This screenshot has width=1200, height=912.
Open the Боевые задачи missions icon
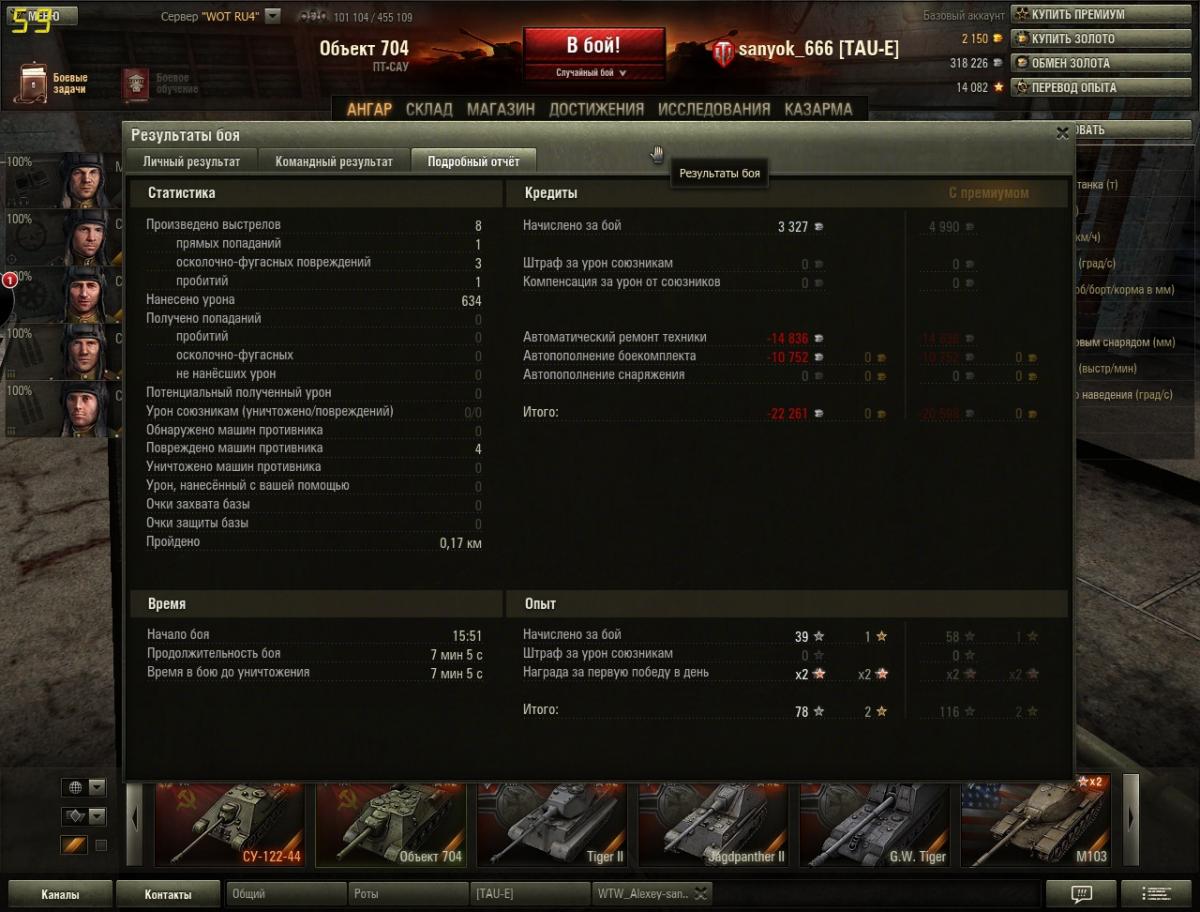click(32, 84)
